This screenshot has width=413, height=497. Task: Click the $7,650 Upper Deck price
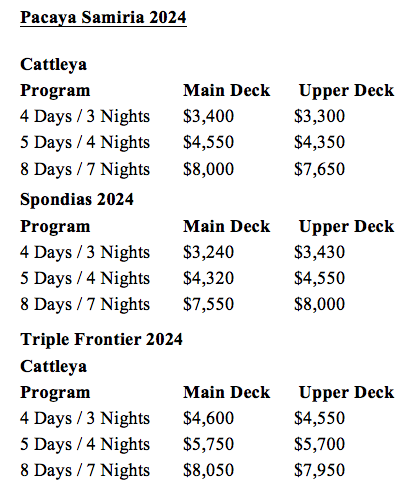tap(319, 169)
